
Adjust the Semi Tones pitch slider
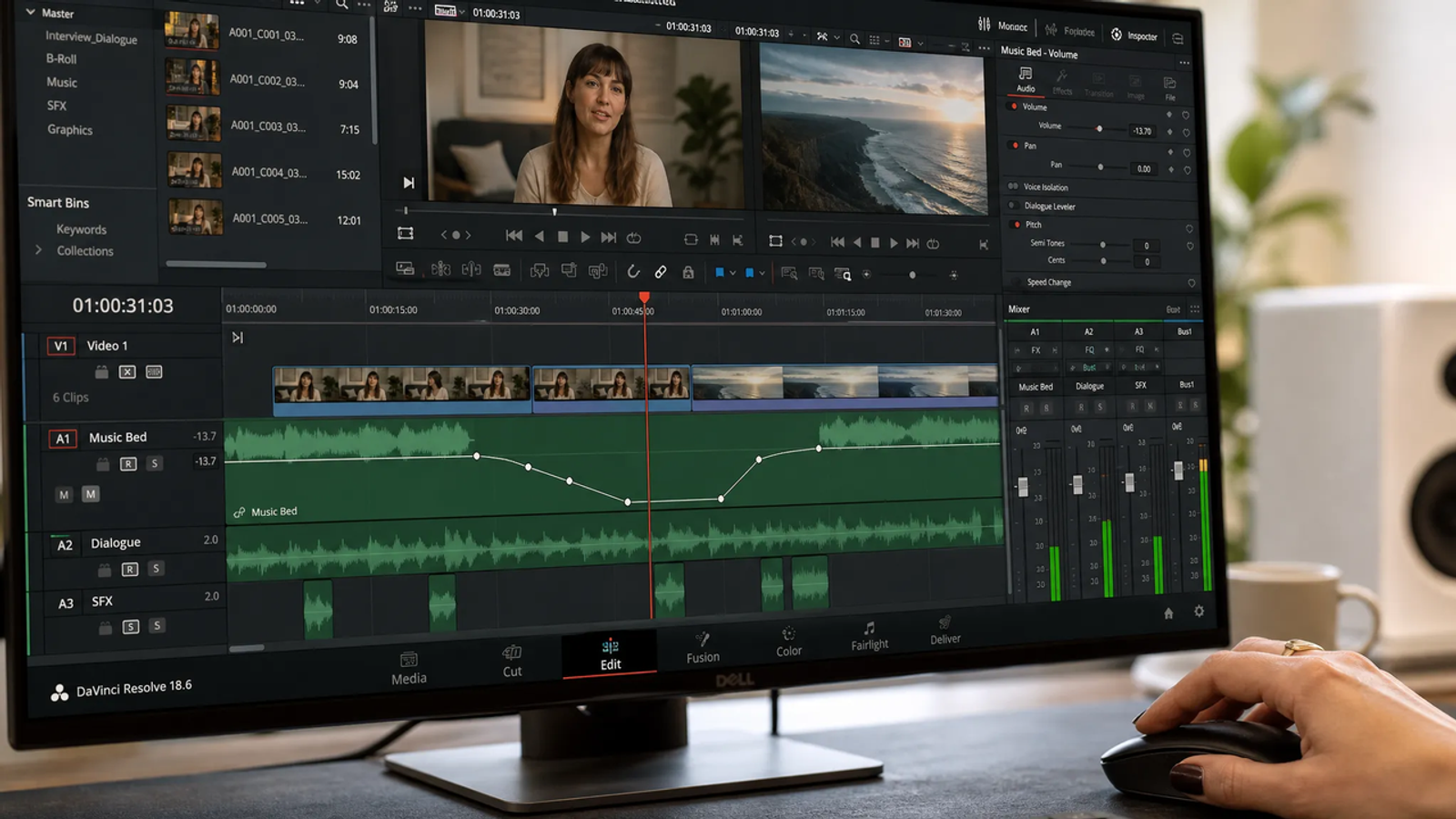click(1103, 244)
